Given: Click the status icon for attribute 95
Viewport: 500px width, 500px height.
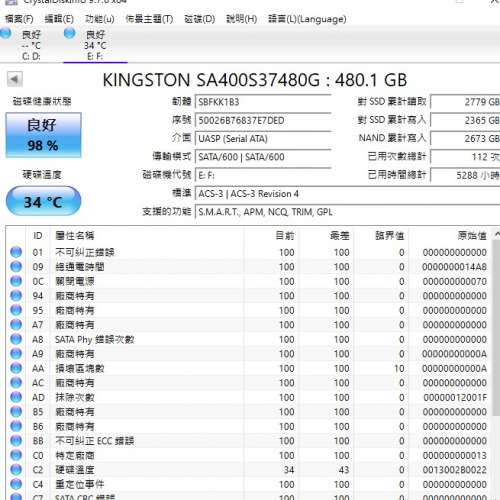Looking at the screenshot, I should pos(16,310).
